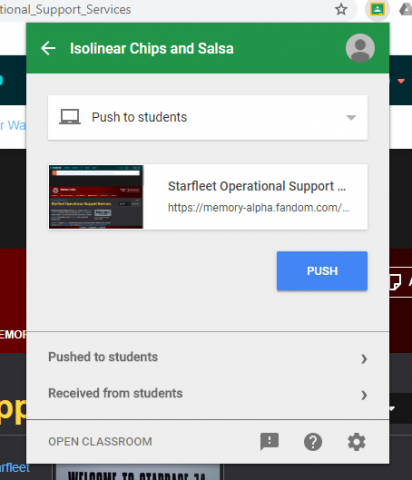Viewport: 412px width, 480px height.
Task: Bookmark this page with the star icon
Action: pyautogui.click(x=341, y=10)
